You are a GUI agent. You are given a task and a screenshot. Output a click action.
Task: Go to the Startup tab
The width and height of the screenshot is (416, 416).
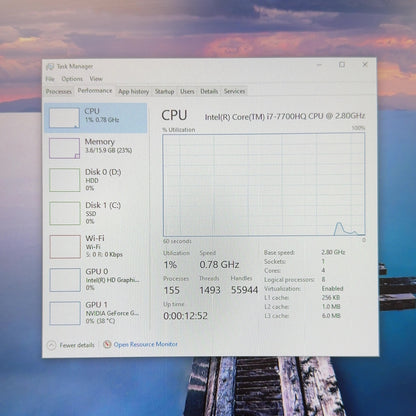point(164,91)
